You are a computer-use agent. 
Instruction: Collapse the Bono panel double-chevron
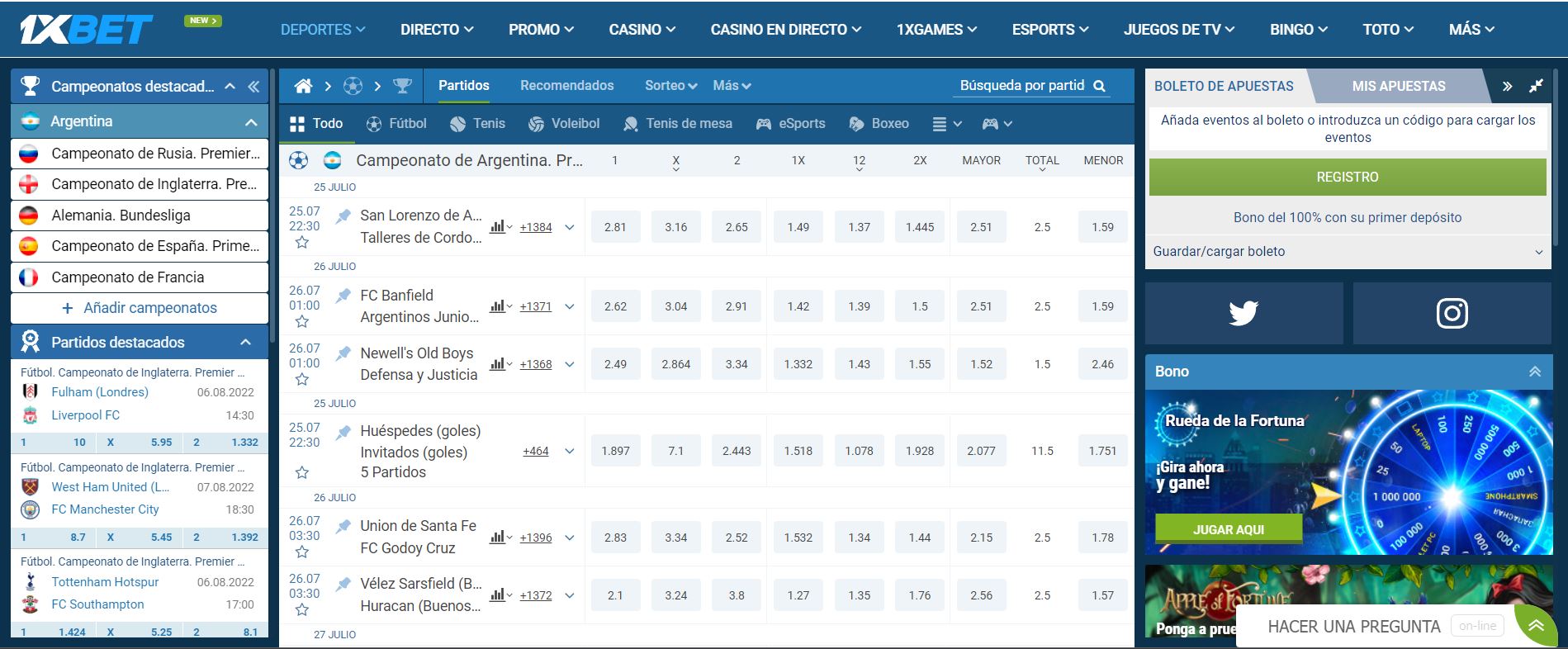[x=1534, y=372]
